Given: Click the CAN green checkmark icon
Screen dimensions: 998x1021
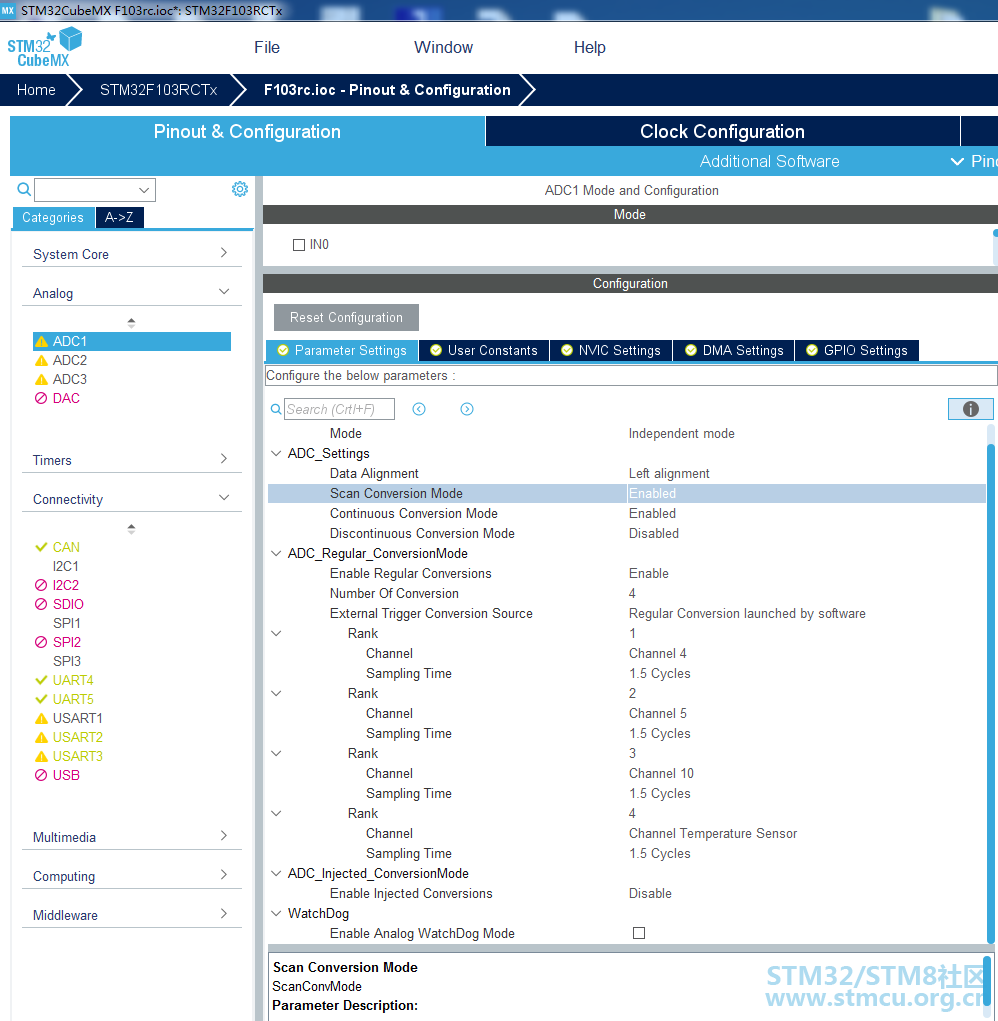Looking at the screenshot, I should pyautogui.click(x=41, y=547).
